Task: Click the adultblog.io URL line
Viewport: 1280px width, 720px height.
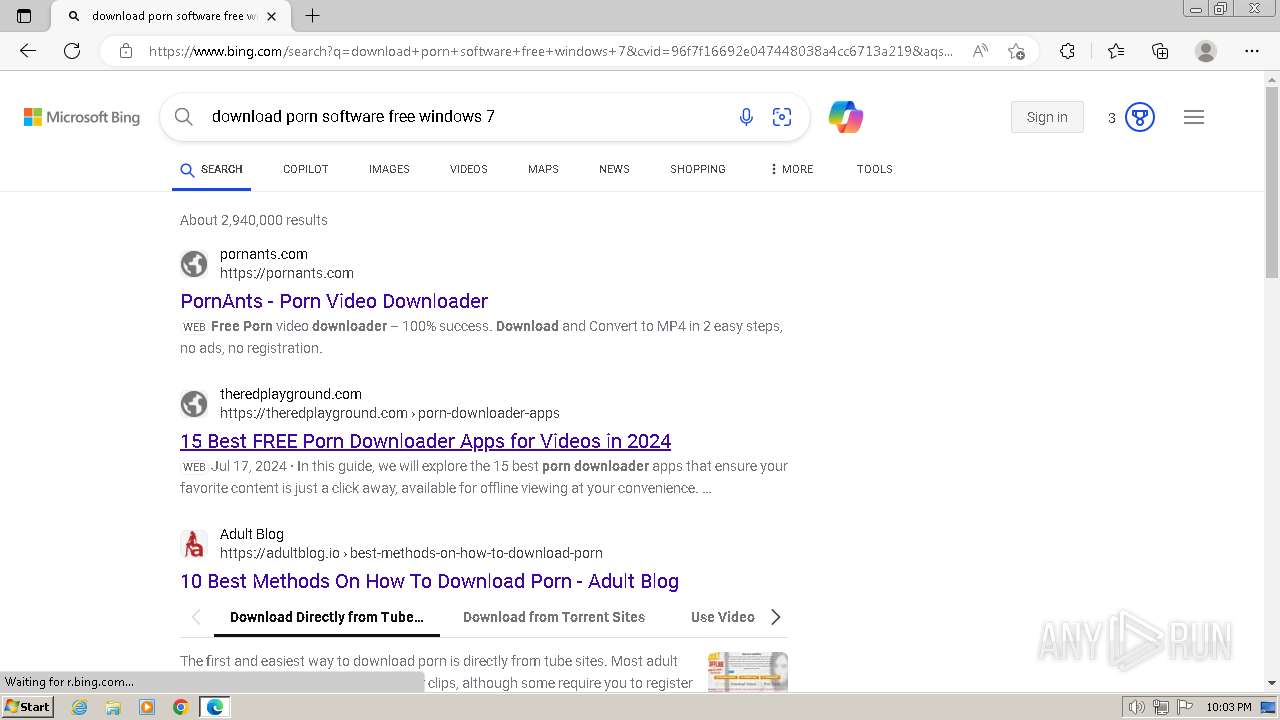Action: (x=411, y=553)
